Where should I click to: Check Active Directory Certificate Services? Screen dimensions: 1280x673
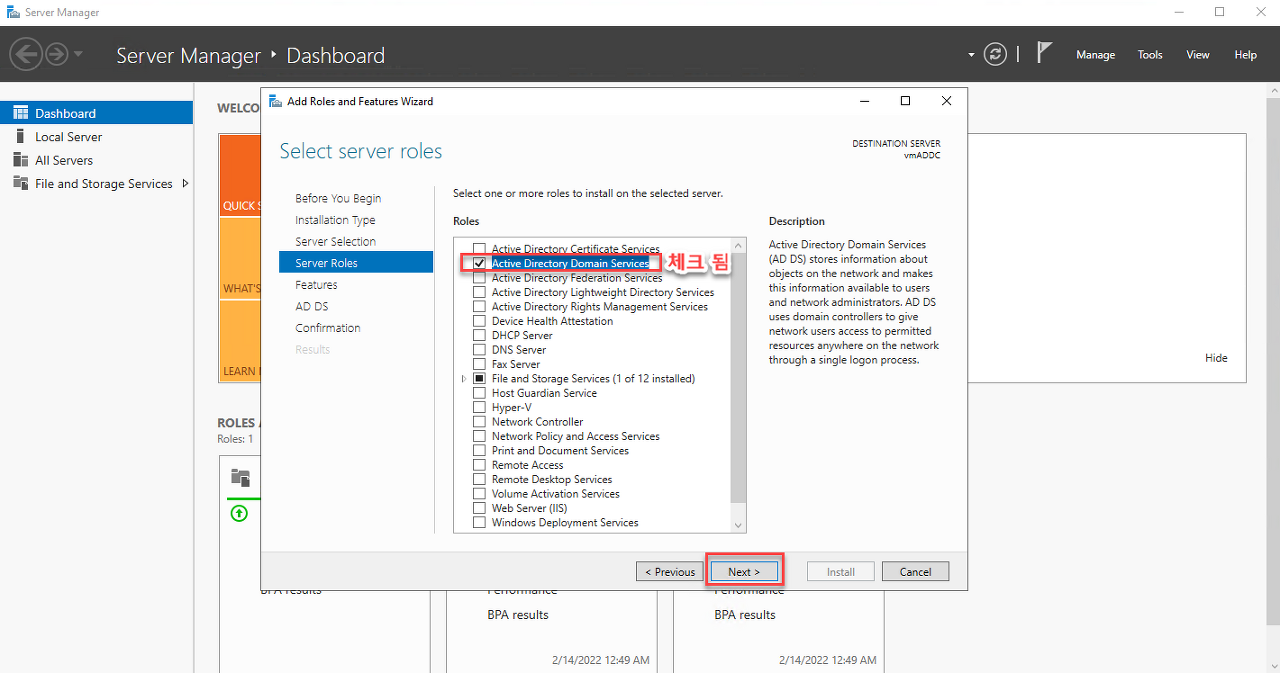pyautogui.click(x=479, y=249)
